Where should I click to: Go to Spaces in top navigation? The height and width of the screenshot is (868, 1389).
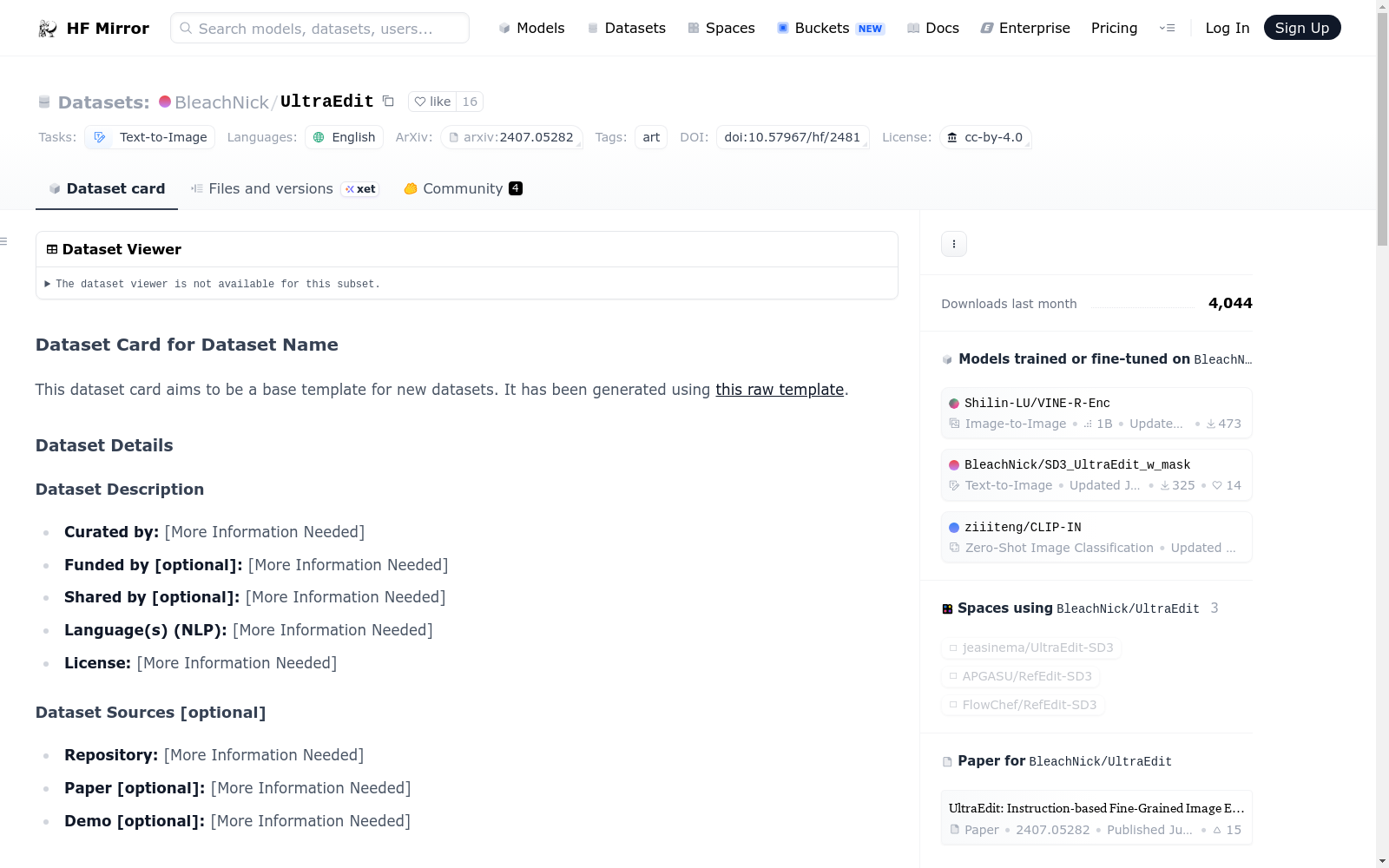[721, 28]
